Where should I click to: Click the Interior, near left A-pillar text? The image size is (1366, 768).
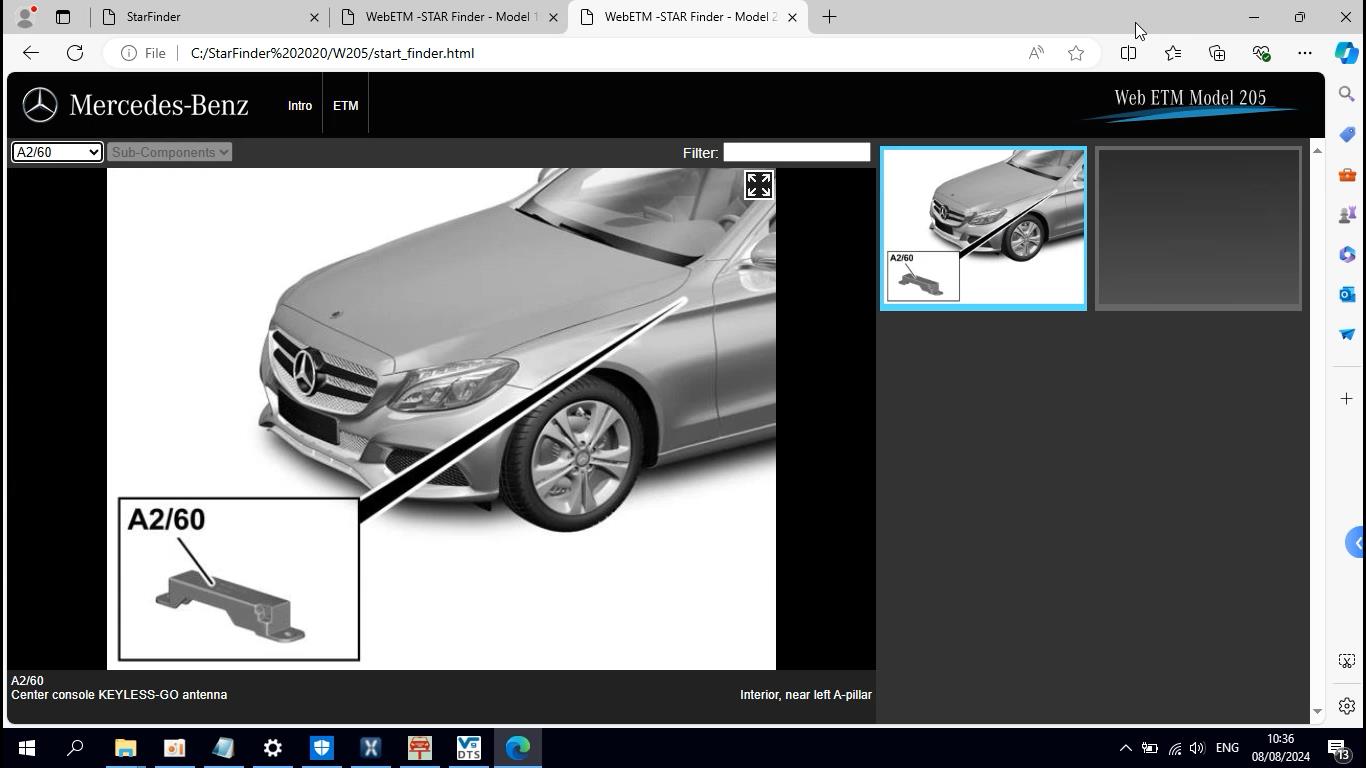click(806, 695)
